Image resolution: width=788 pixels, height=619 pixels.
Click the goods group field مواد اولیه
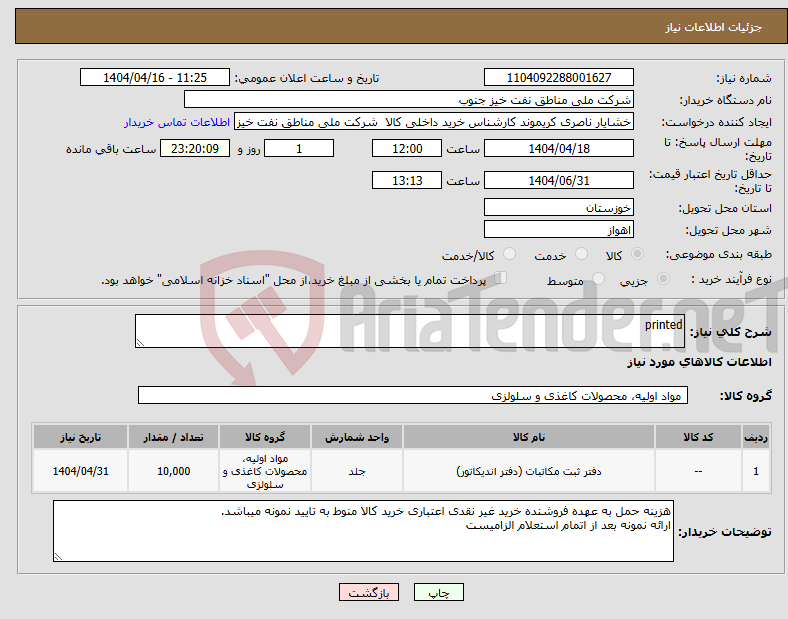413,395
